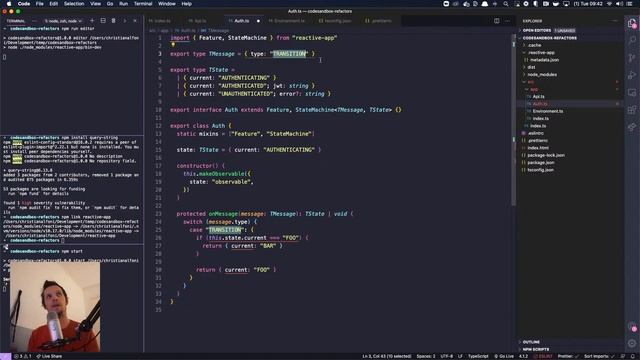Viewport: 640px width, 360px height.
Task: Switch to the tsconfig.json editor tab
Action: point(337,21)
